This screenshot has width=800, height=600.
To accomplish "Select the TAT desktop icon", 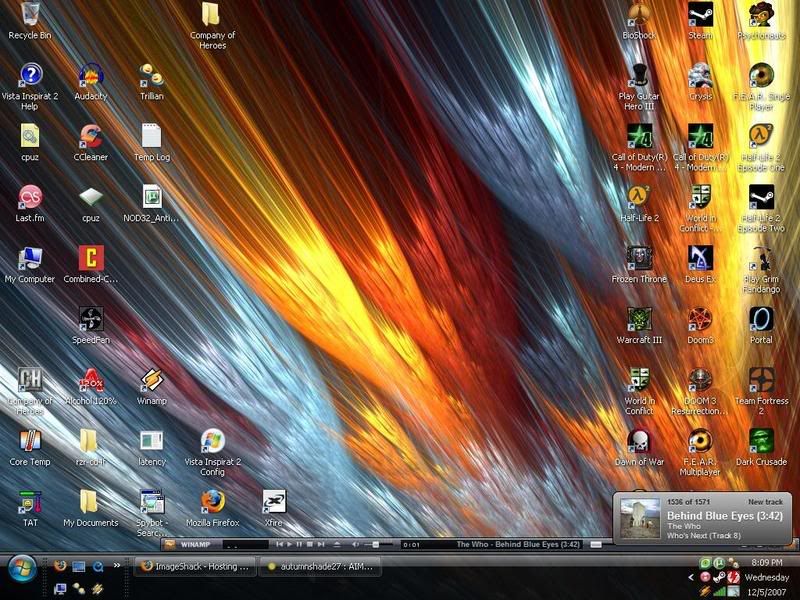I will click(x=30, y=508).
